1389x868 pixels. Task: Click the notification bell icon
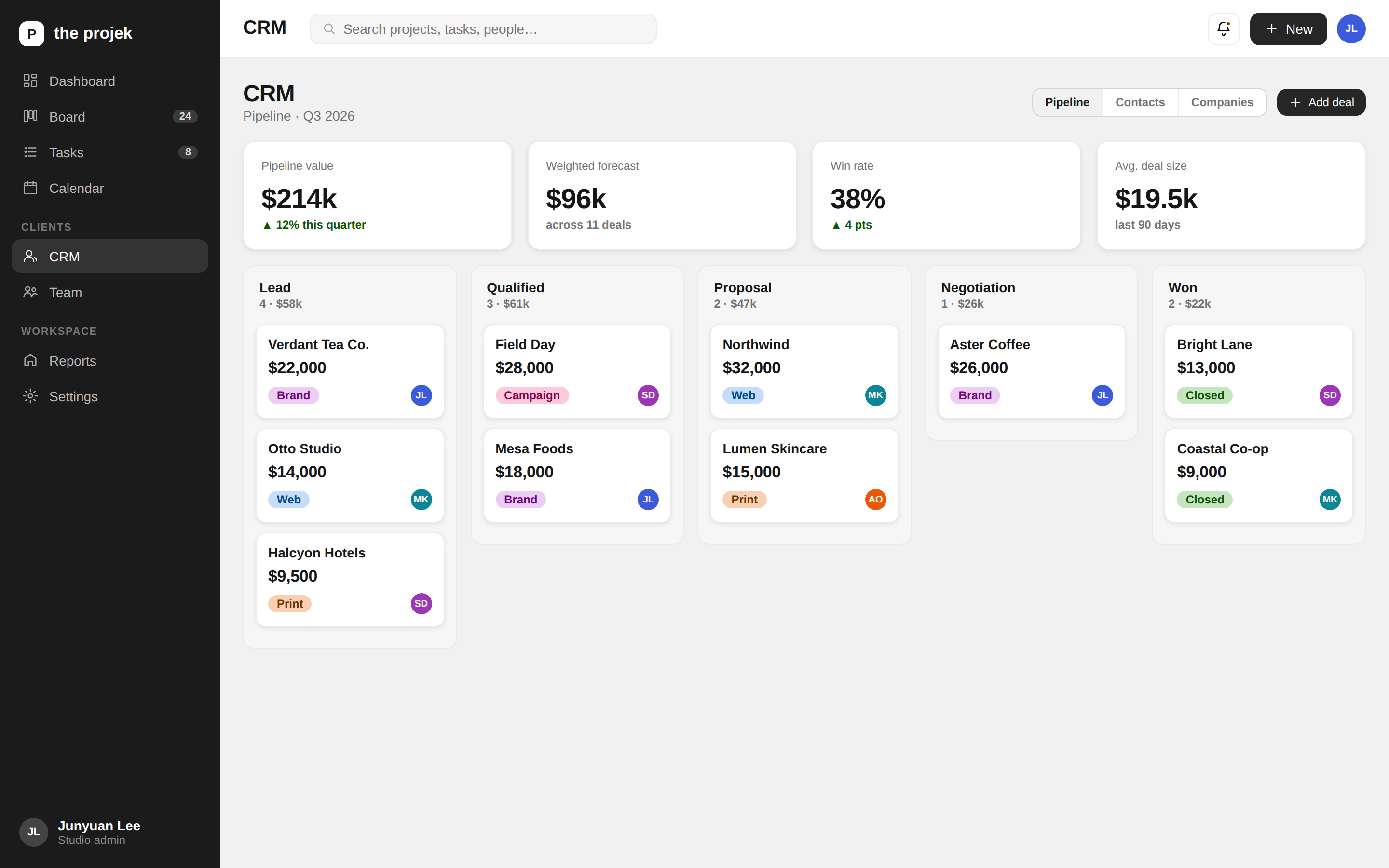(1224, 29)
